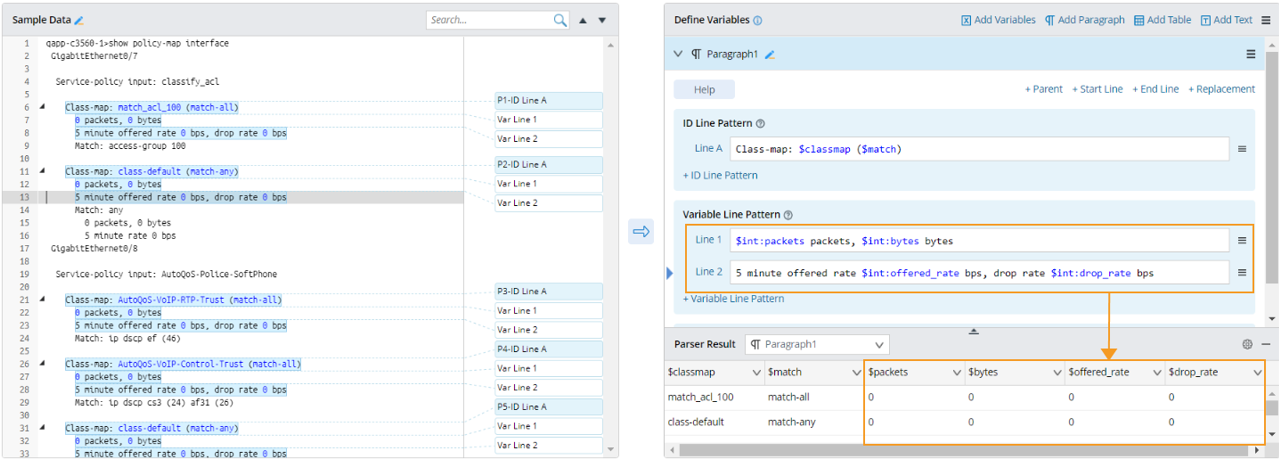
Task: Select the P2-ID Line A label
Action: pos(548,164)
